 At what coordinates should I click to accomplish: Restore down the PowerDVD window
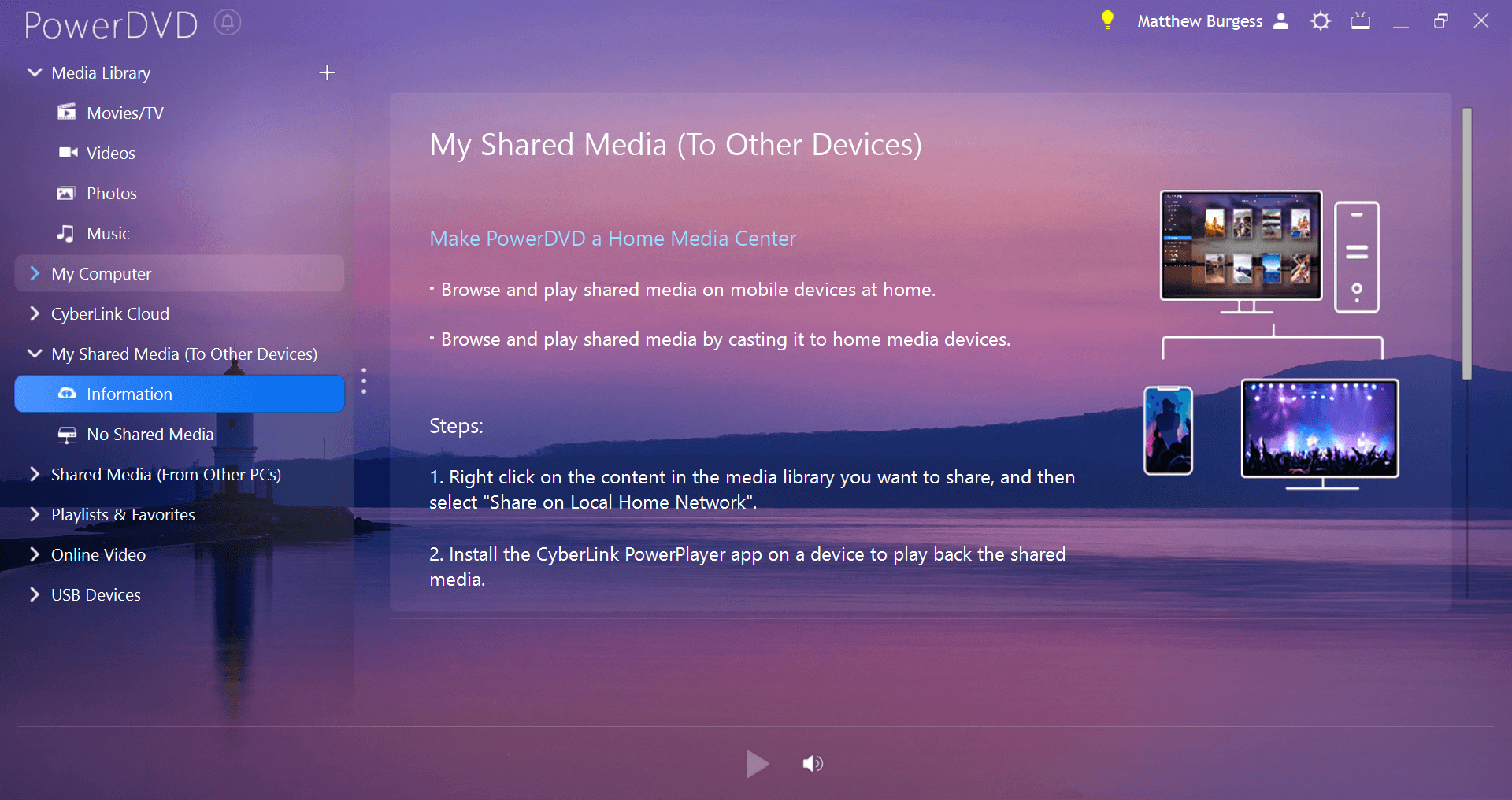click(1441, 21)
